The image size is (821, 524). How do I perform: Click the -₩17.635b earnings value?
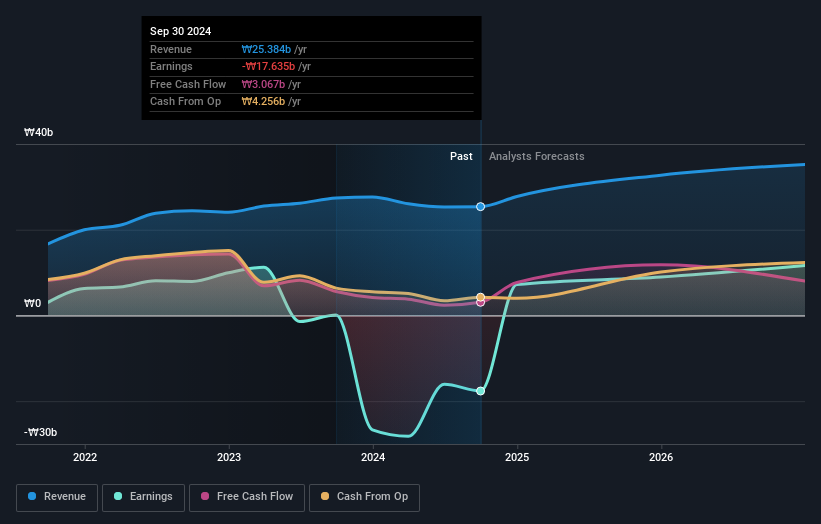coord(269,66)
